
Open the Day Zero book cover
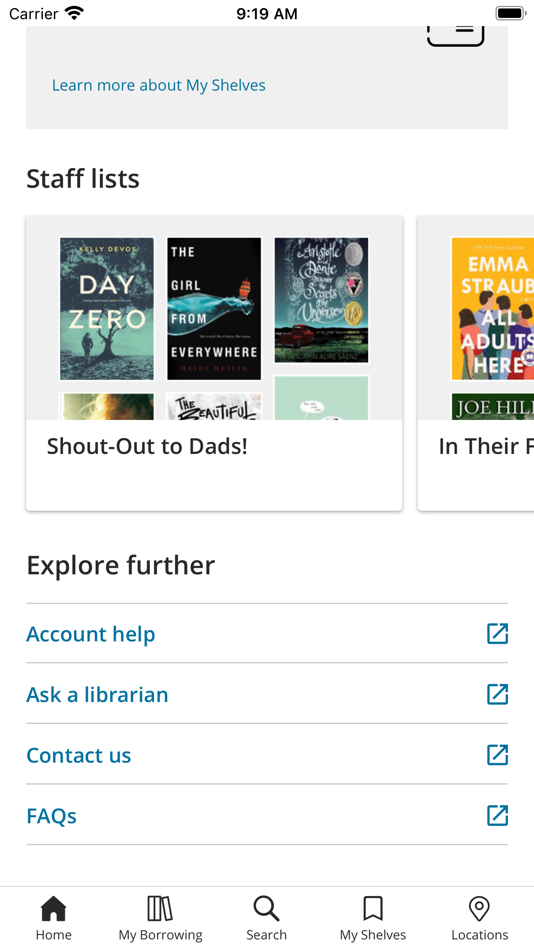107,309
